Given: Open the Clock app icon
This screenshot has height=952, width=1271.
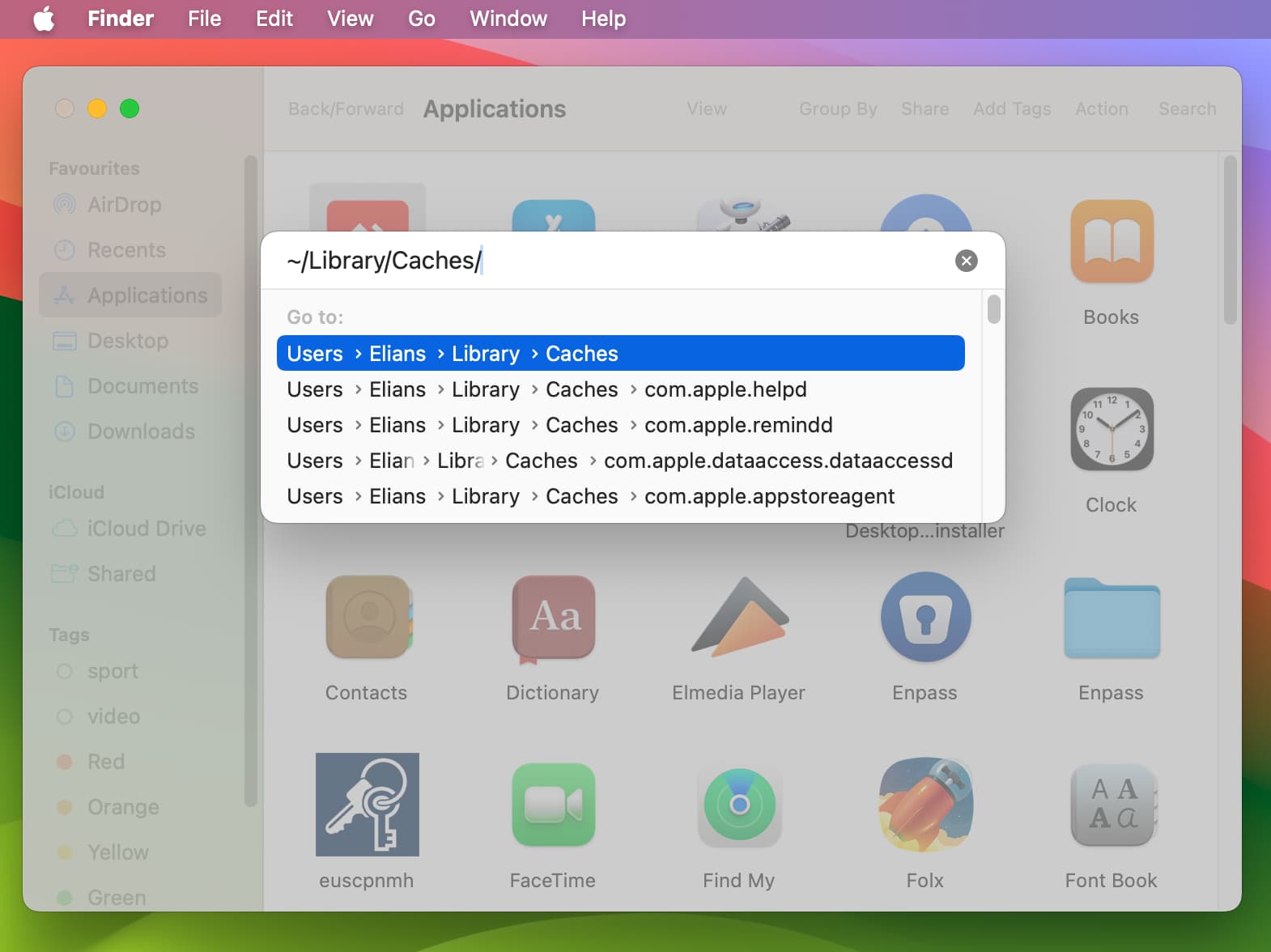Looking at the screenshot, I should 1112,429.
